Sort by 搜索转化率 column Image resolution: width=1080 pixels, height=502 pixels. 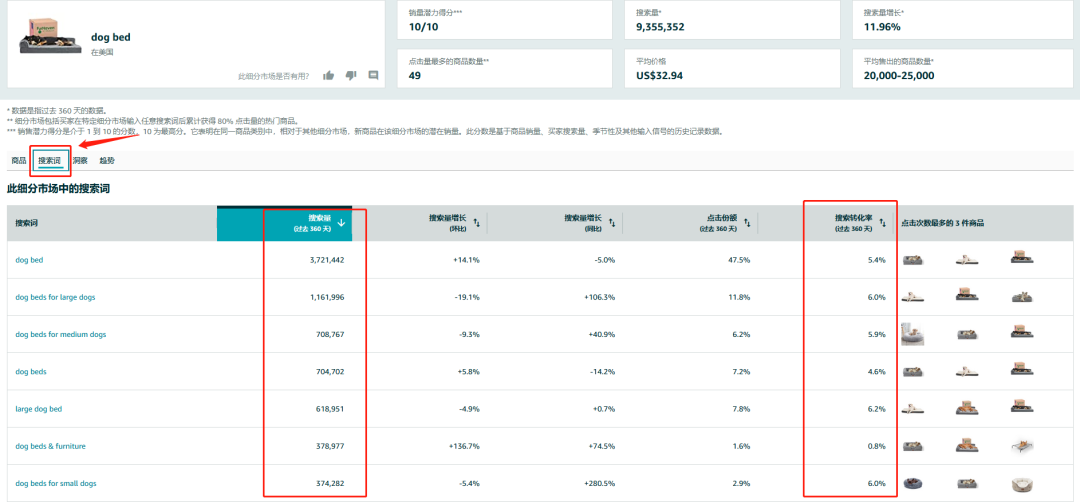(882, 223)
